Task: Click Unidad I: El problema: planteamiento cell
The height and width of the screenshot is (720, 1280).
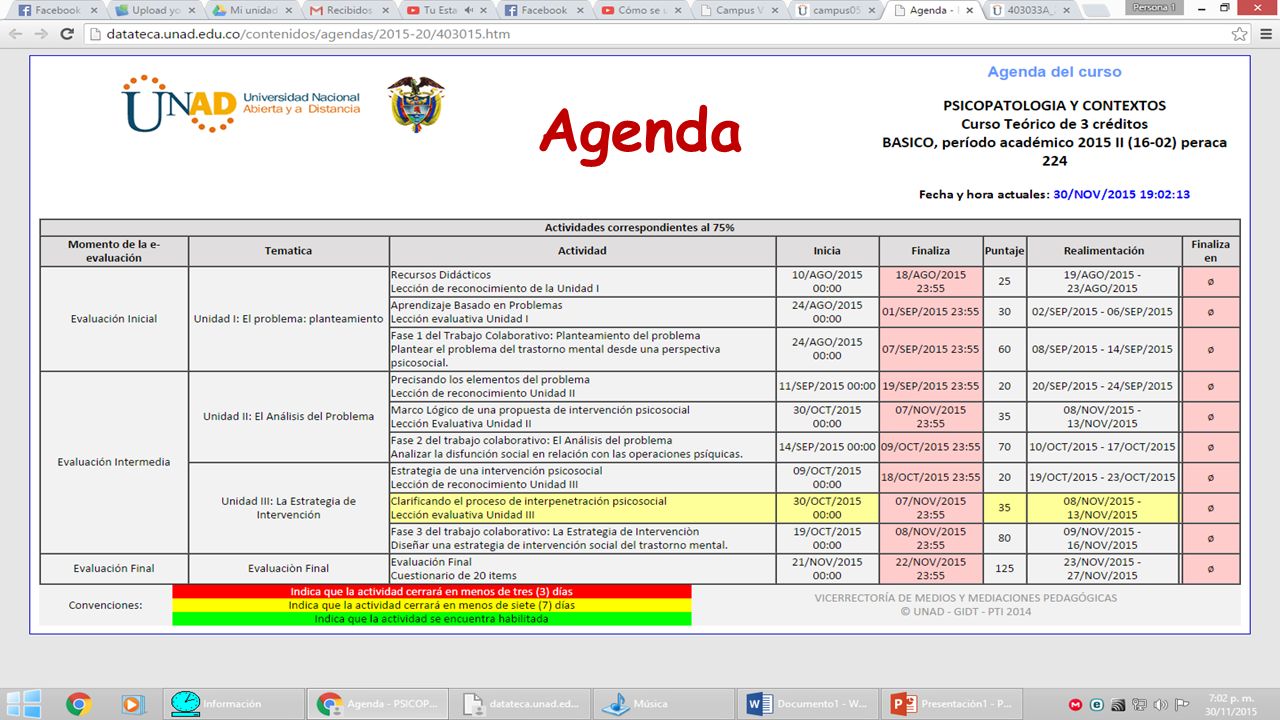Action: [x=289, y=319]
